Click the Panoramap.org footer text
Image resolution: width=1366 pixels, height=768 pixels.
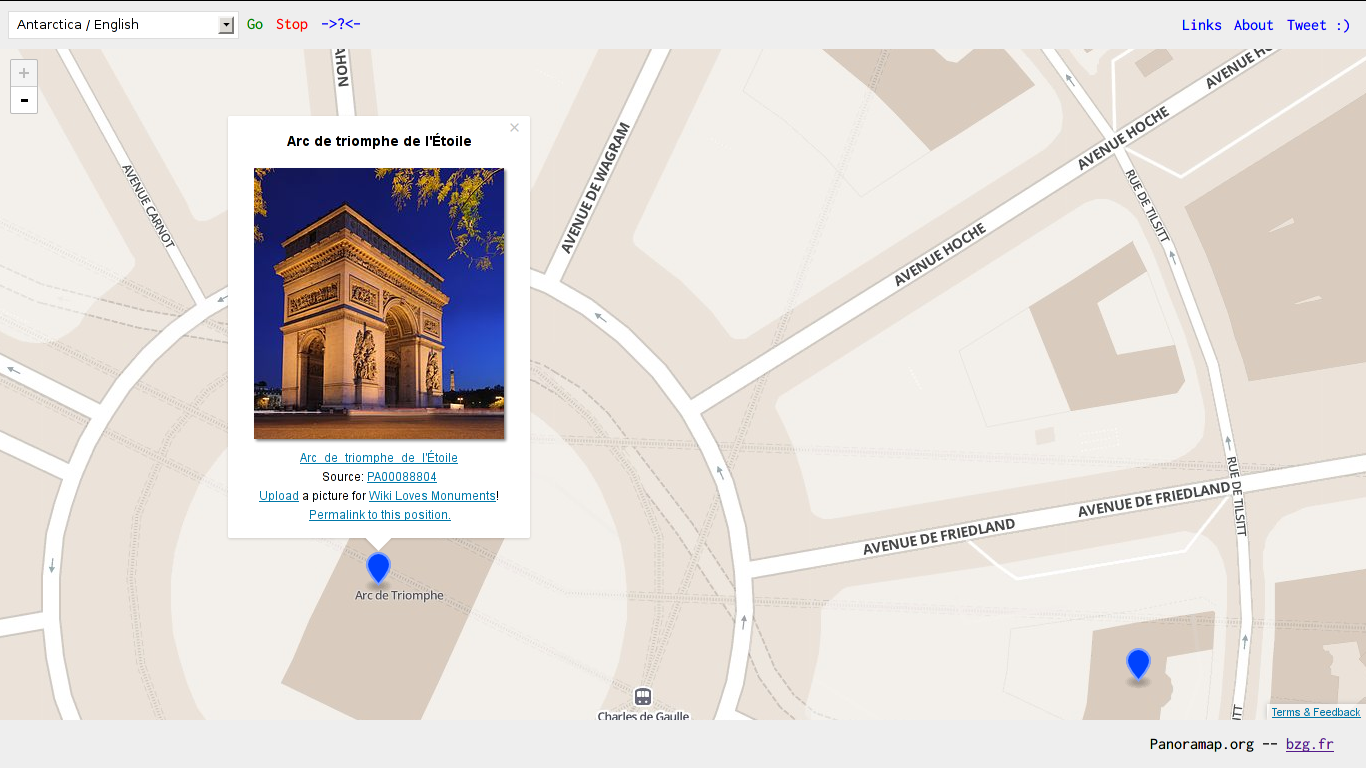(x=1201, y=744)
